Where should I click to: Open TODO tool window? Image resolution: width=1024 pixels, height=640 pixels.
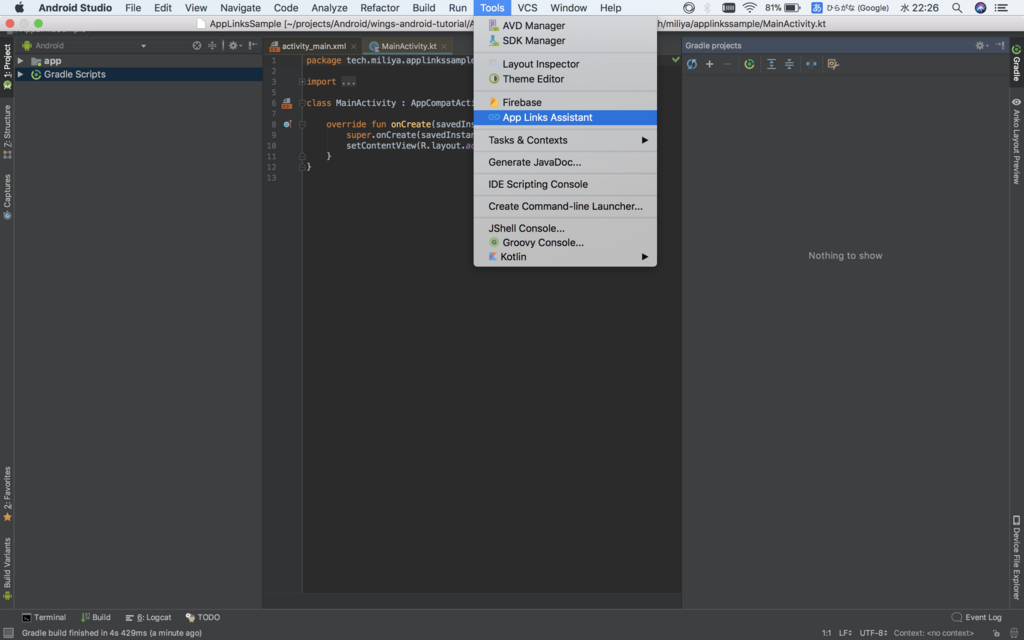pos(203,618)
